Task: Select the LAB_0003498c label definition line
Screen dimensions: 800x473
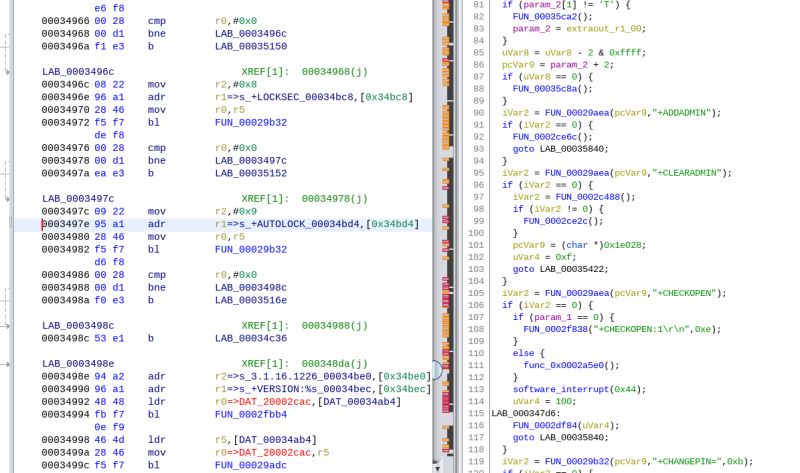Action: click(78, 326)
